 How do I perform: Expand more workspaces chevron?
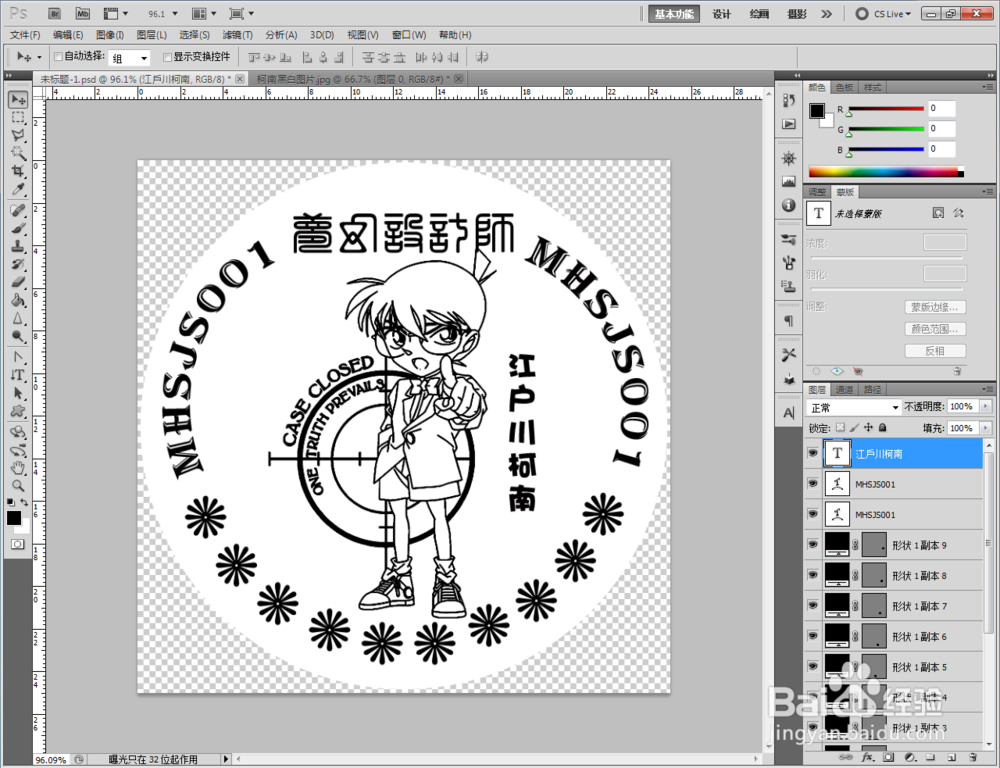pos(827,14)
